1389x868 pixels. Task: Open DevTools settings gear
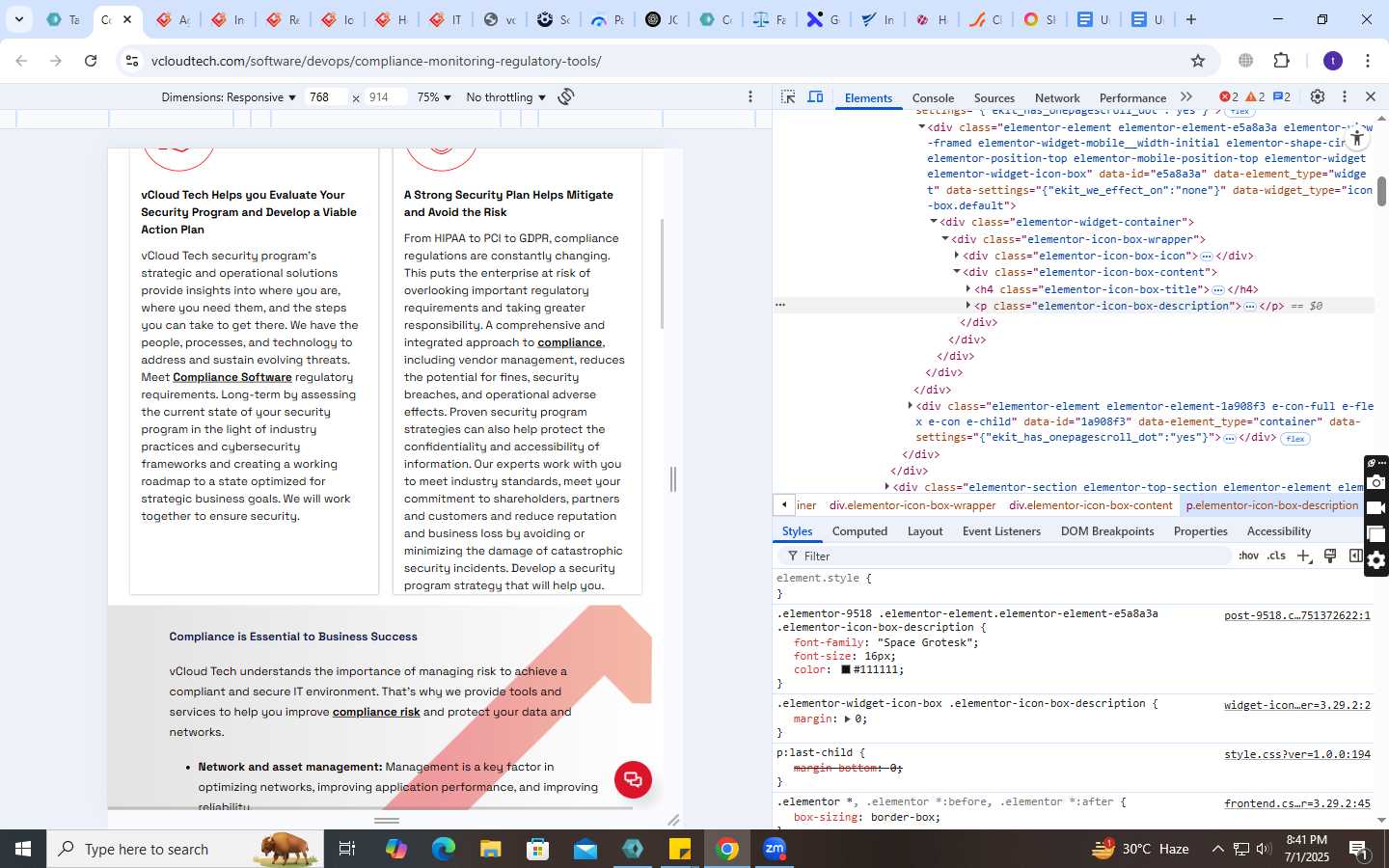click(1318, 96)
